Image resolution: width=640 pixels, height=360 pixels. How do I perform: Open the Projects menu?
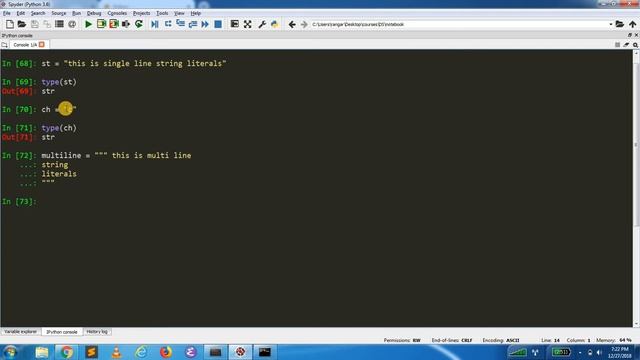tap(141, 13)
